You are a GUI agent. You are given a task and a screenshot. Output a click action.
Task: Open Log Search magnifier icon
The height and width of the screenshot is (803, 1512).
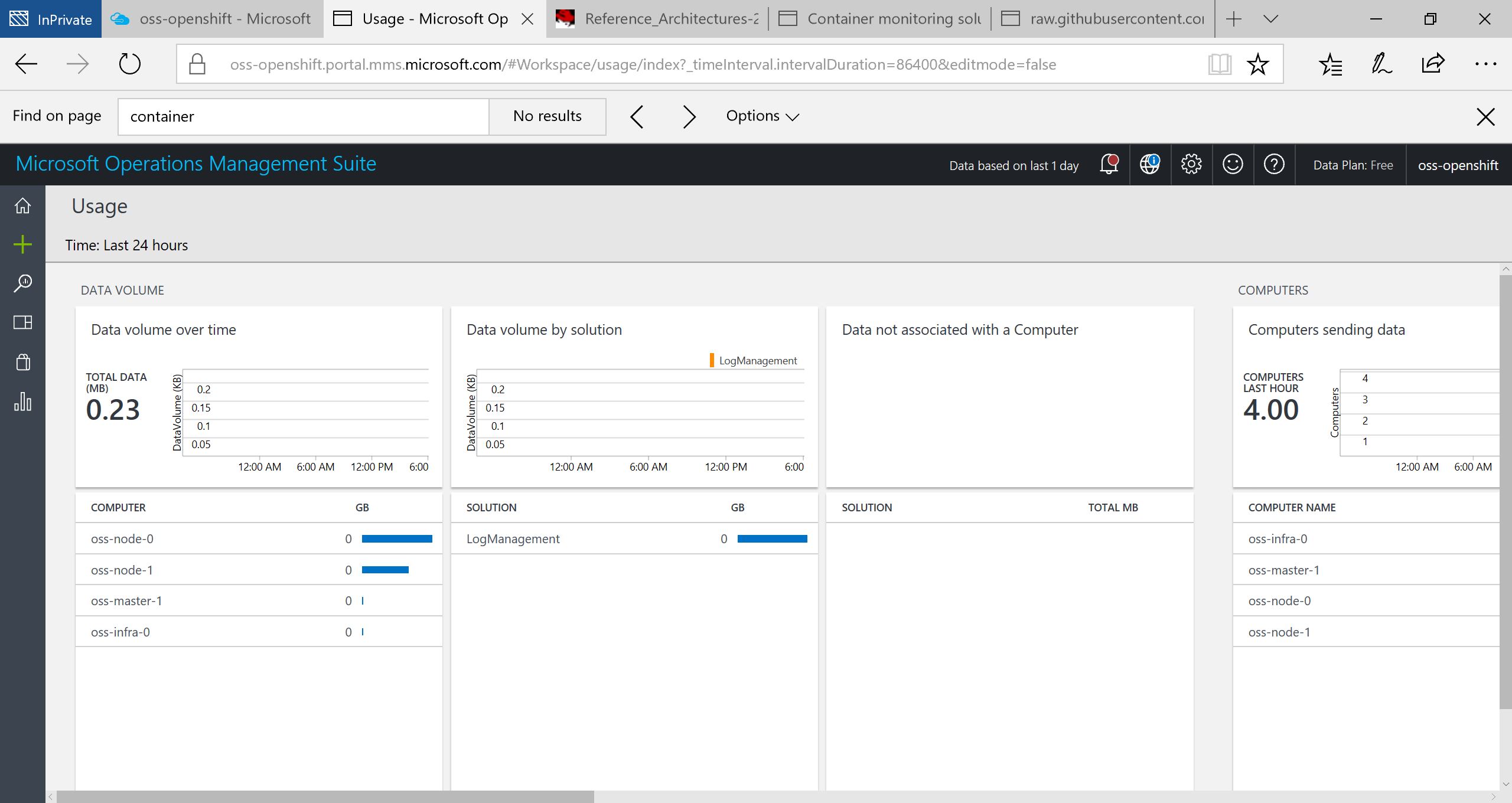[22, 283]
